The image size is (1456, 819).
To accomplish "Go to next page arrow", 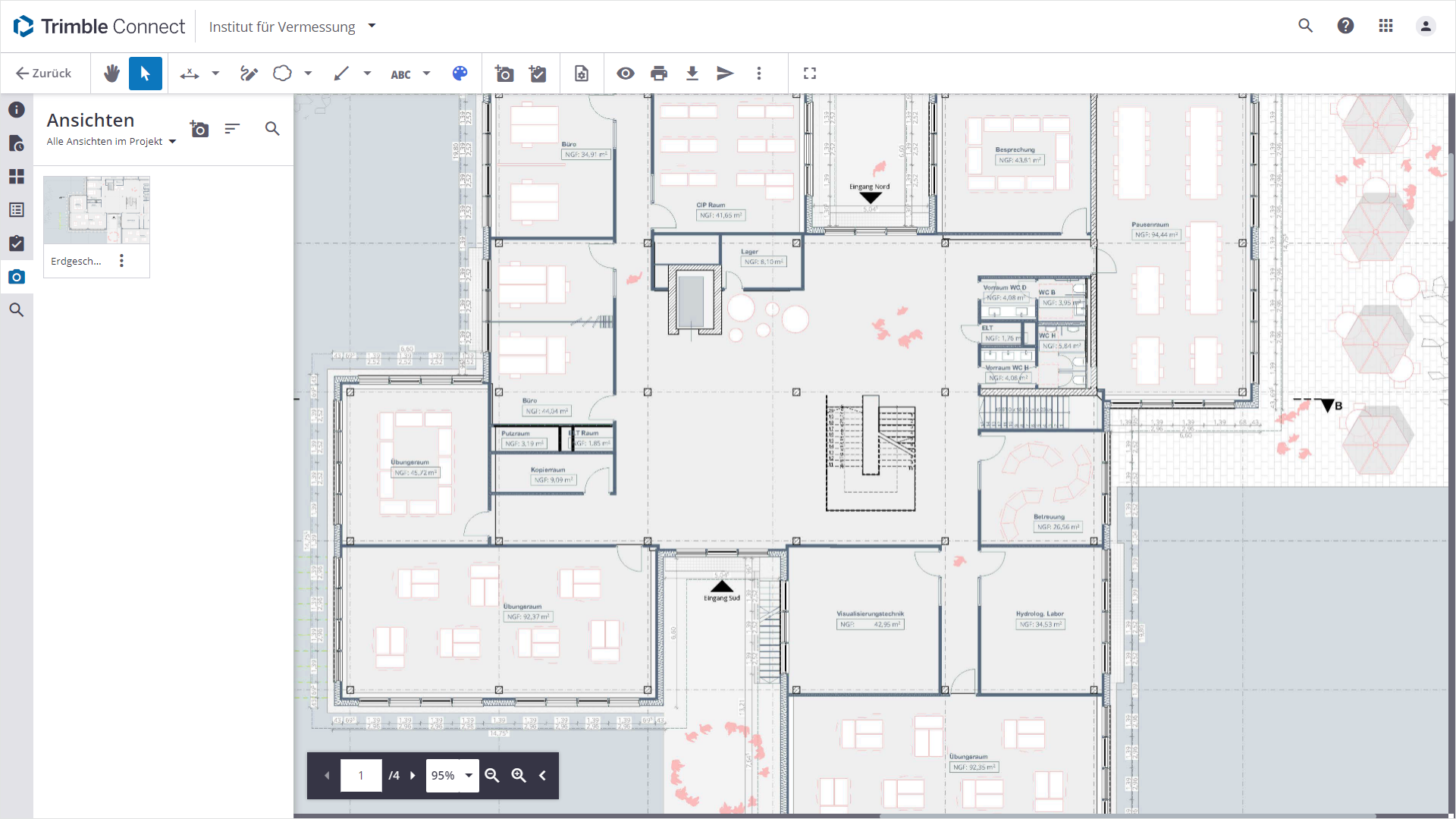I will click(x=413, y=775).
